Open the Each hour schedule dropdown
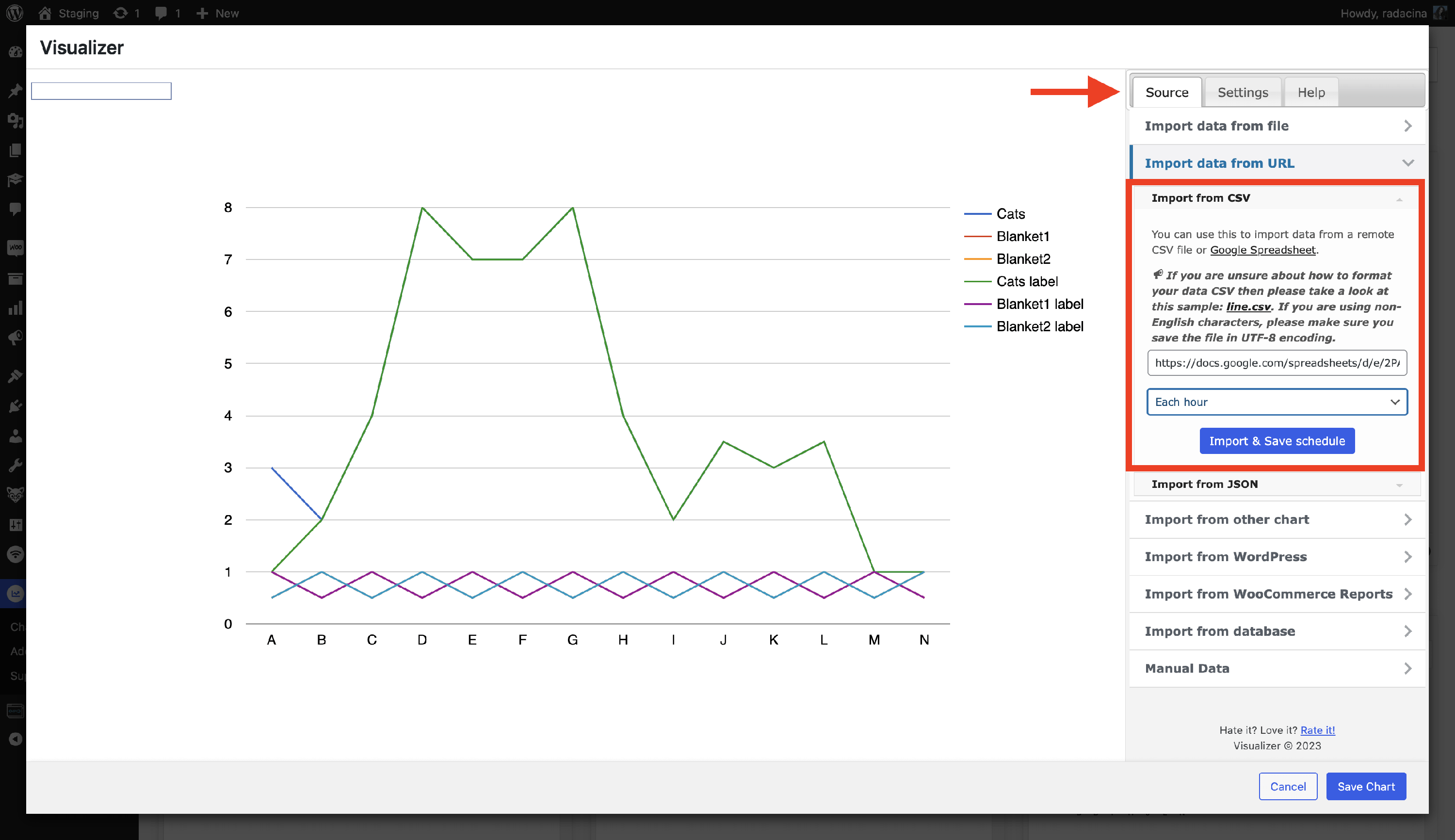 [x=1276, y=402]
